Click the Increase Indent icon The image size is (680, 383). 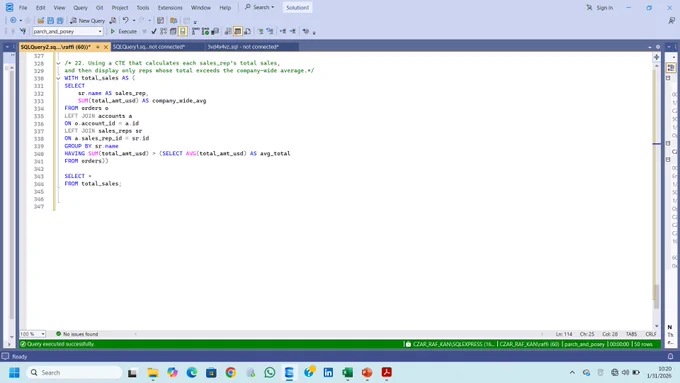(x=293, y=31)
